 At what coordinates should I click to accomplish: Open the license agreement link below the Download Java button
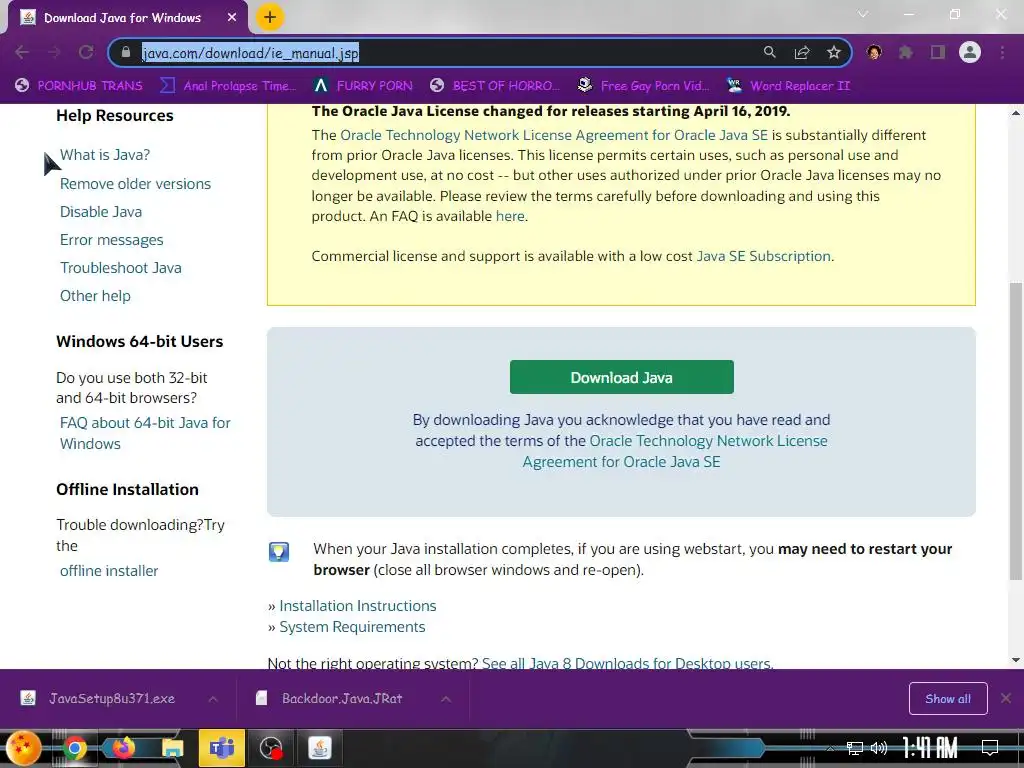point(675,451)
